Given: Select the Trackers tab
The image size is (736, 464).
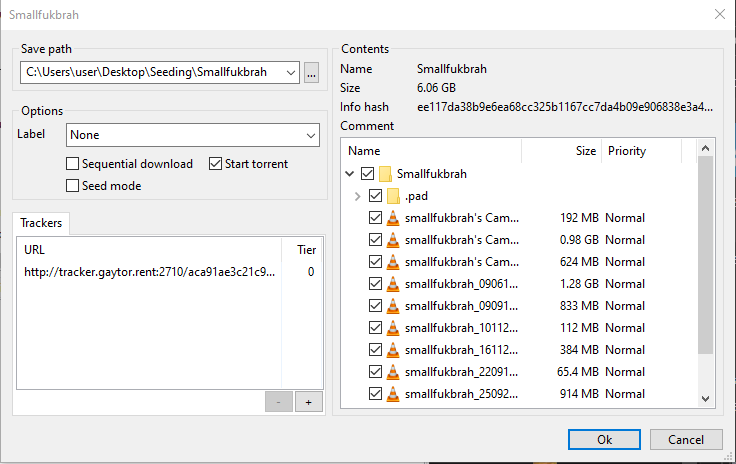Looking at the screenshot, I should pyautogui.click(x=41, y=223).
